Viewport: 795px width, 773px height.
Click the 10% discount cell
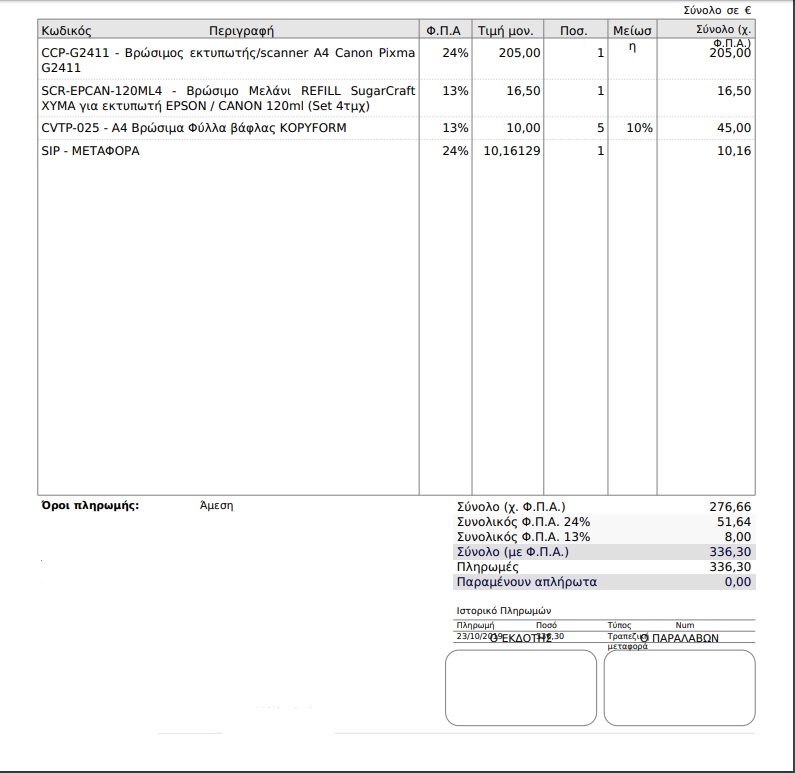(x=639, y=128)
